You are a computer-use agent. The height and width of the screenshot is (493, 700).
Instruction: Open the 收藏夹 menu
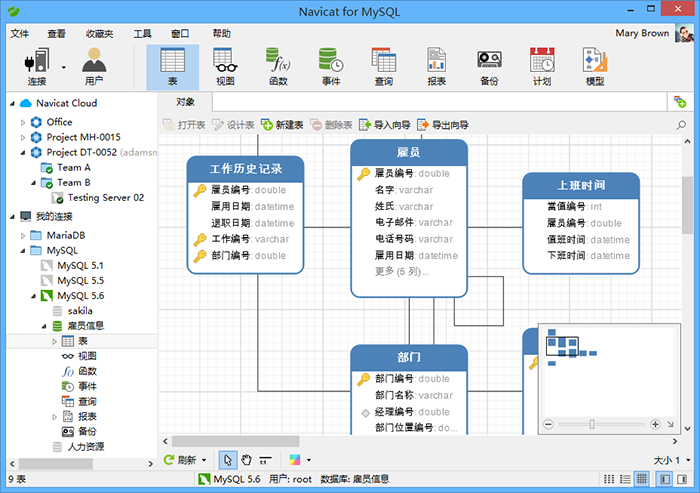100,33
